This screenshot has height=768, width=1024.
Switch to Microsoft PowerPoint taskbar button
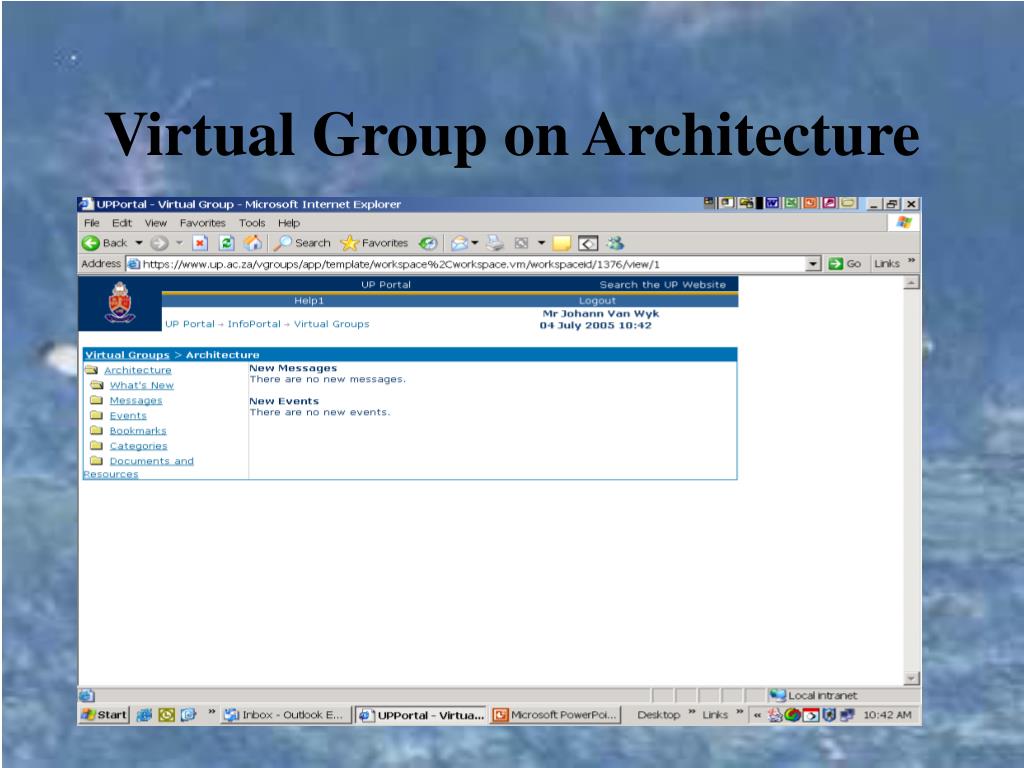555,715
